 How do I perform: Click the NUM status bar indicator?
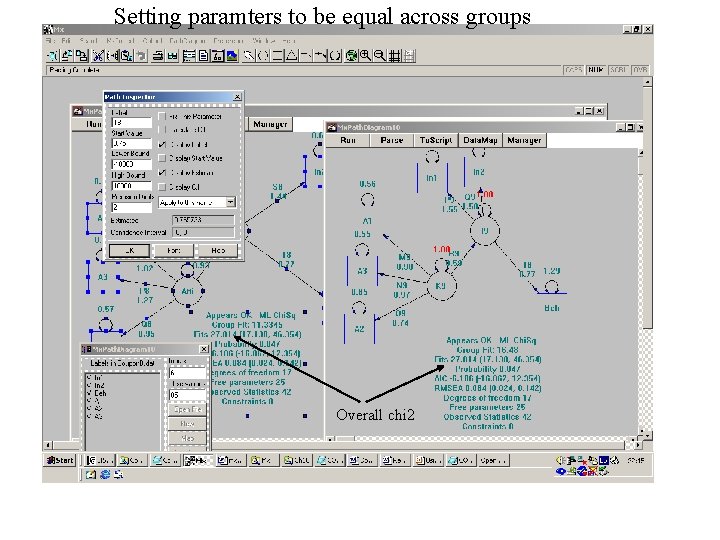point(596,70)
